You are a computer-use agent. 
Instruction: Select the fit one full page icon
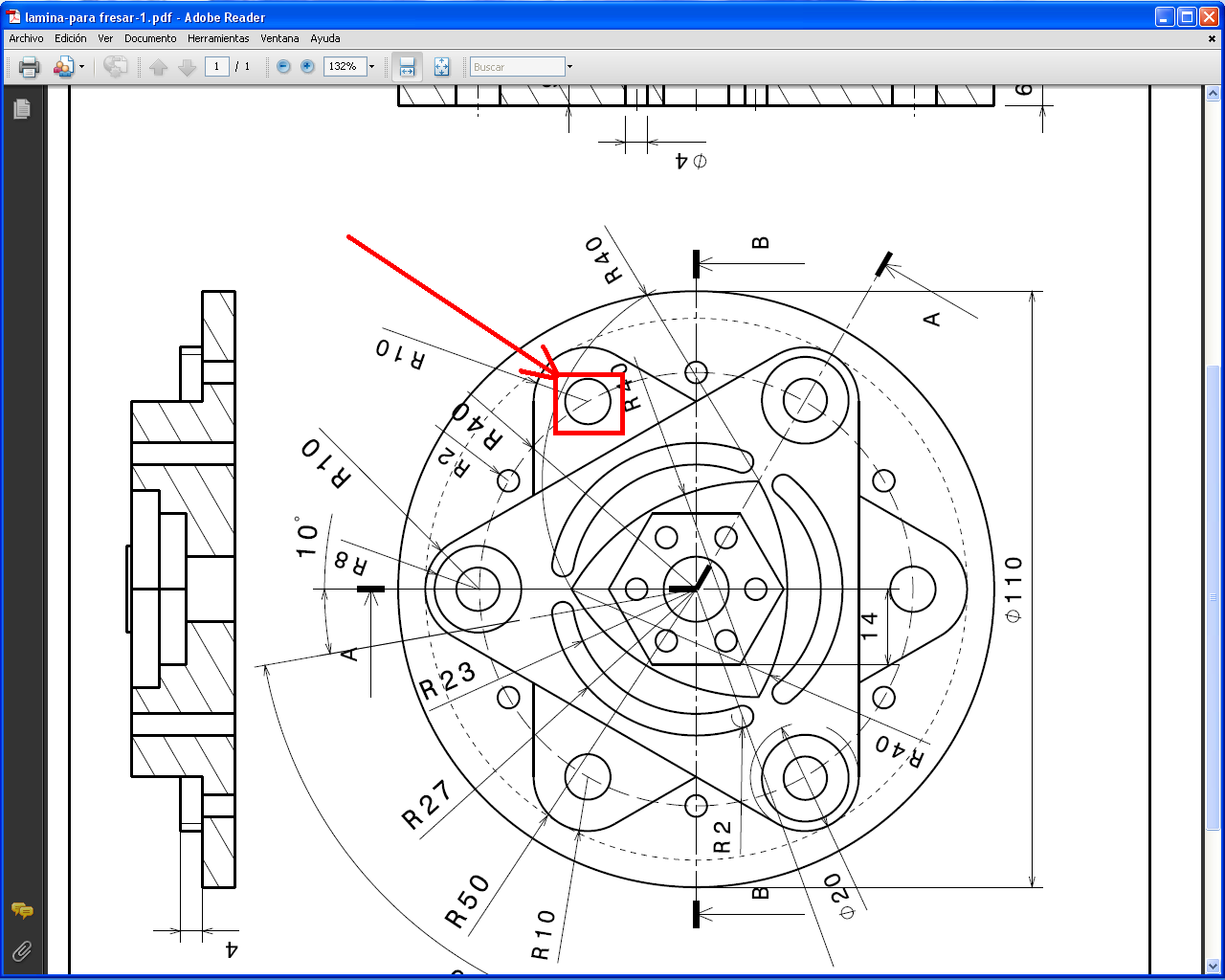click(441, 66)
